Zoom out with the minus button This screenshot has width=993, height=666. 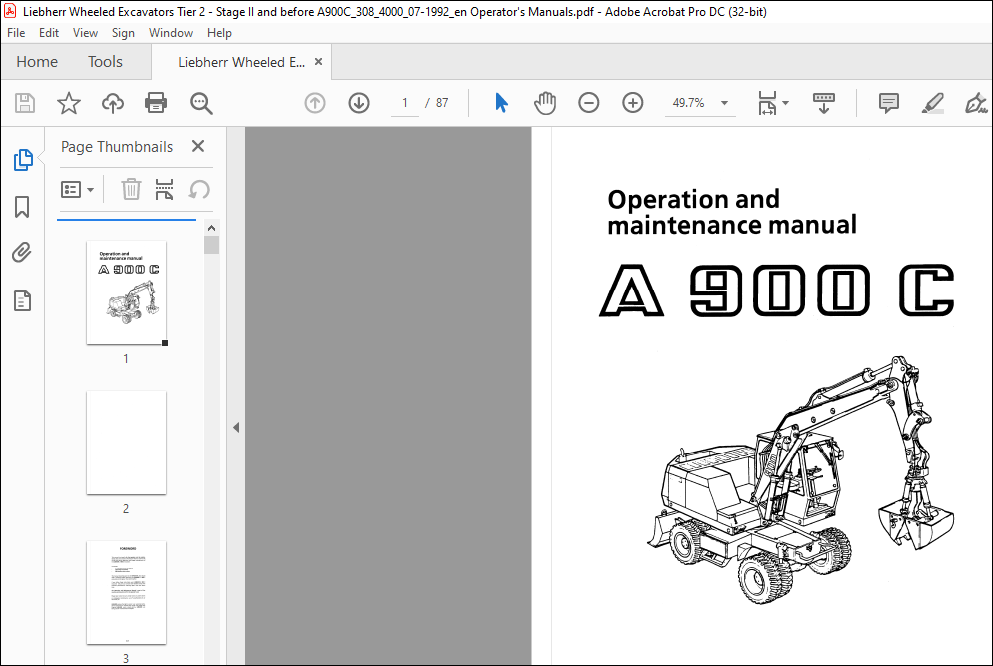[588, 103]
